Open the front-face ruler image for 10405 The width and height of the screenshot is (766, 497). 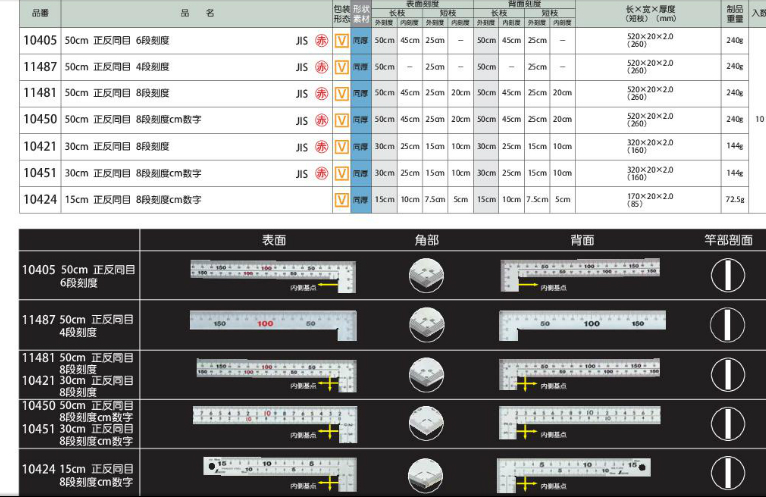click(x=273, y=277)
